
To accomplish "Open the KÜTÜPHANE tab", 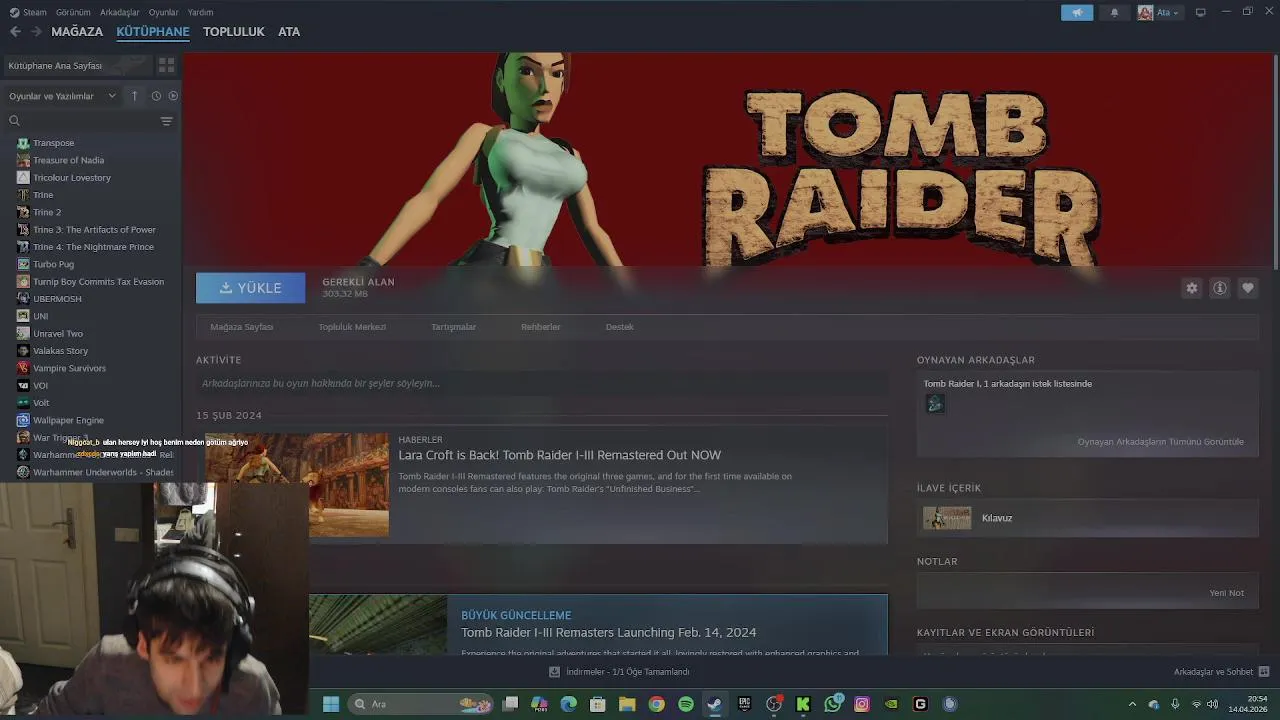I will [153, 32].
